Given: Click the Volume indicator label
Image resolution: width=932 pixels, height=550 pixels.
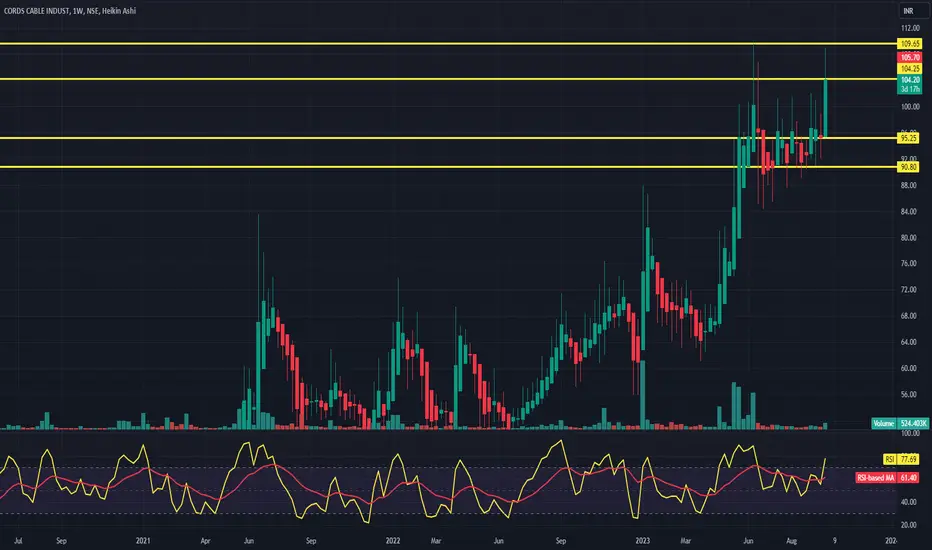Looking at the screenshot, I should [883, 423].
